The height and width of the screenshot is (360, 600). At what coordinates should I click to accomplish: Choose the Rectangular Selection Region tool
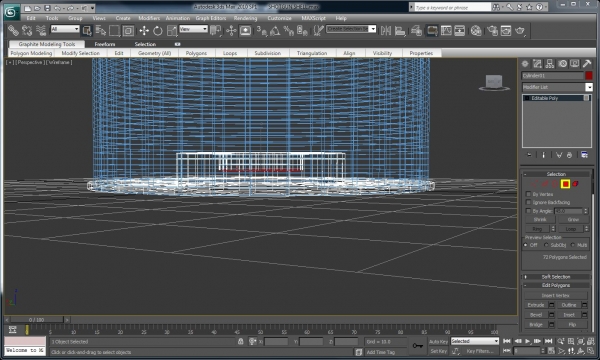[114, 30]
